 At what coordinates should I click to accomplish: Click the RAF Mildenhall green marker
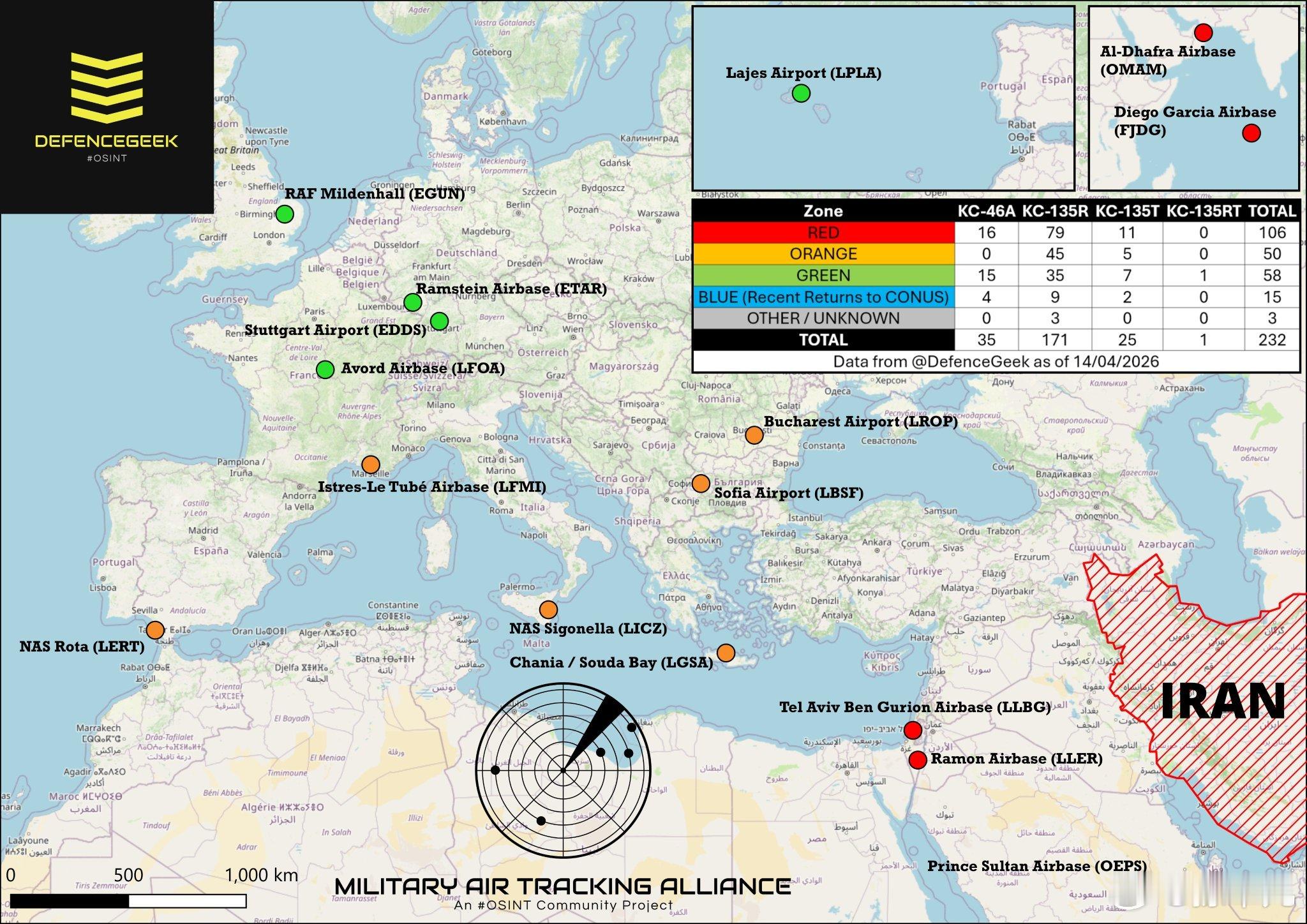tap(285, 214)
